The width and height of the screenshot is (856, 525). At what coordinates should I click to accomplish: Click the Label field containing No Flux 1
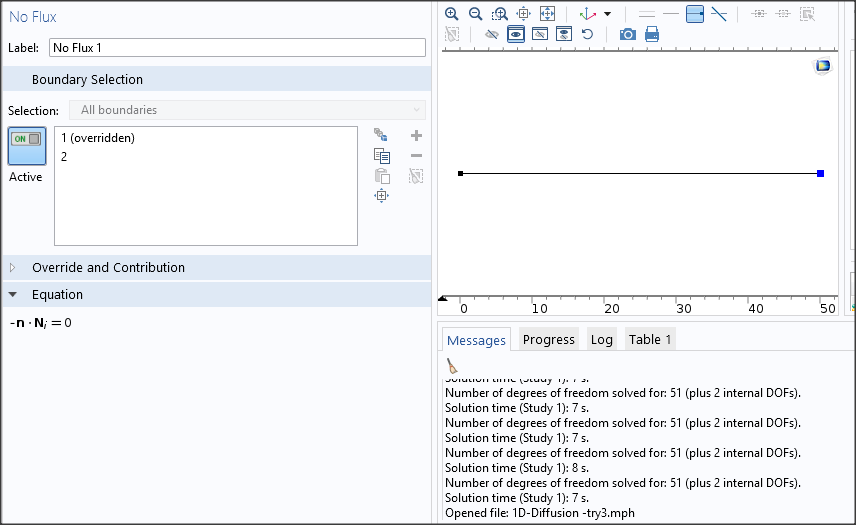pyautogui.click(x=237, y=47)
